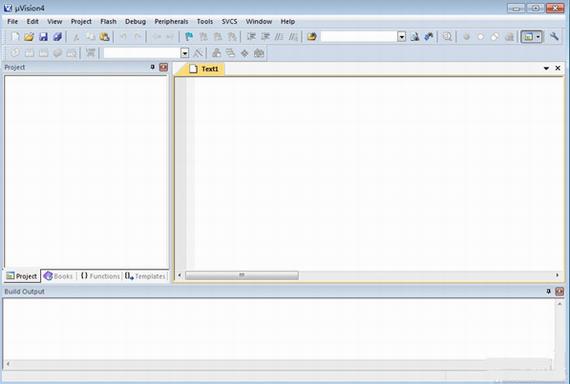
Task: Click the Find in Files folder icon
Action: (x=312, y=37)
